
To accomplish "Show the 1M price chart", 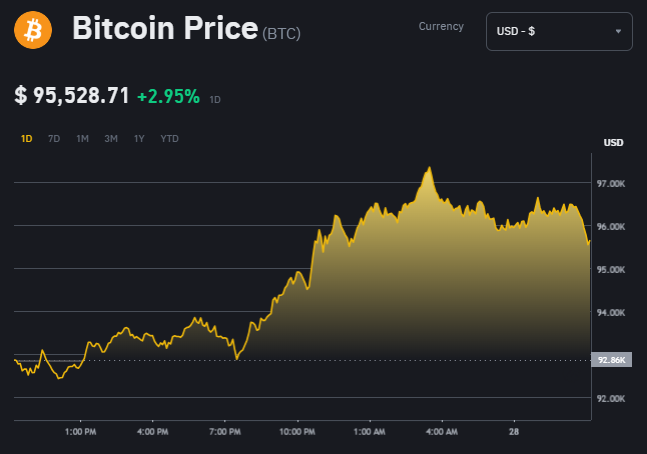I will tap(83, 138).
